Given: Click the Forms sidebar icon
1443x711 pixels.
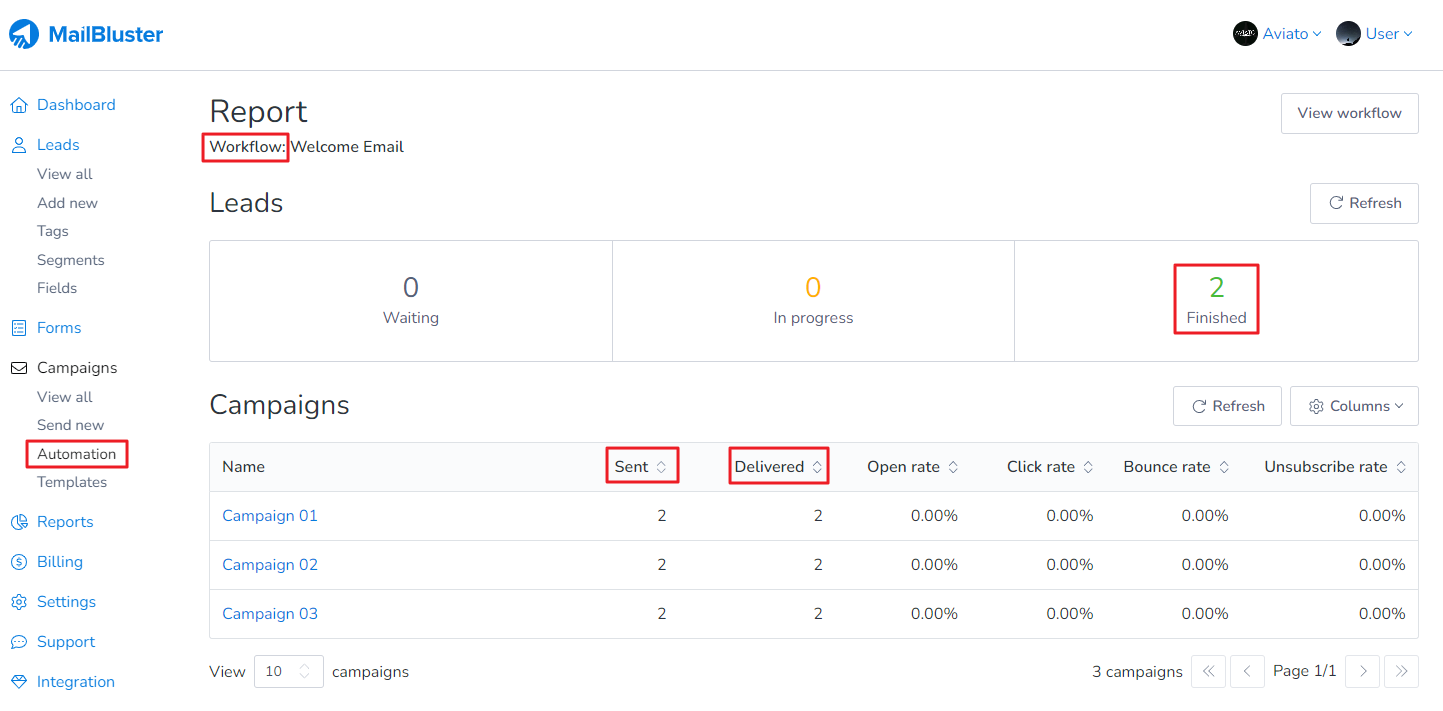Looking at the screenshot, I should (x=19, y=328).
